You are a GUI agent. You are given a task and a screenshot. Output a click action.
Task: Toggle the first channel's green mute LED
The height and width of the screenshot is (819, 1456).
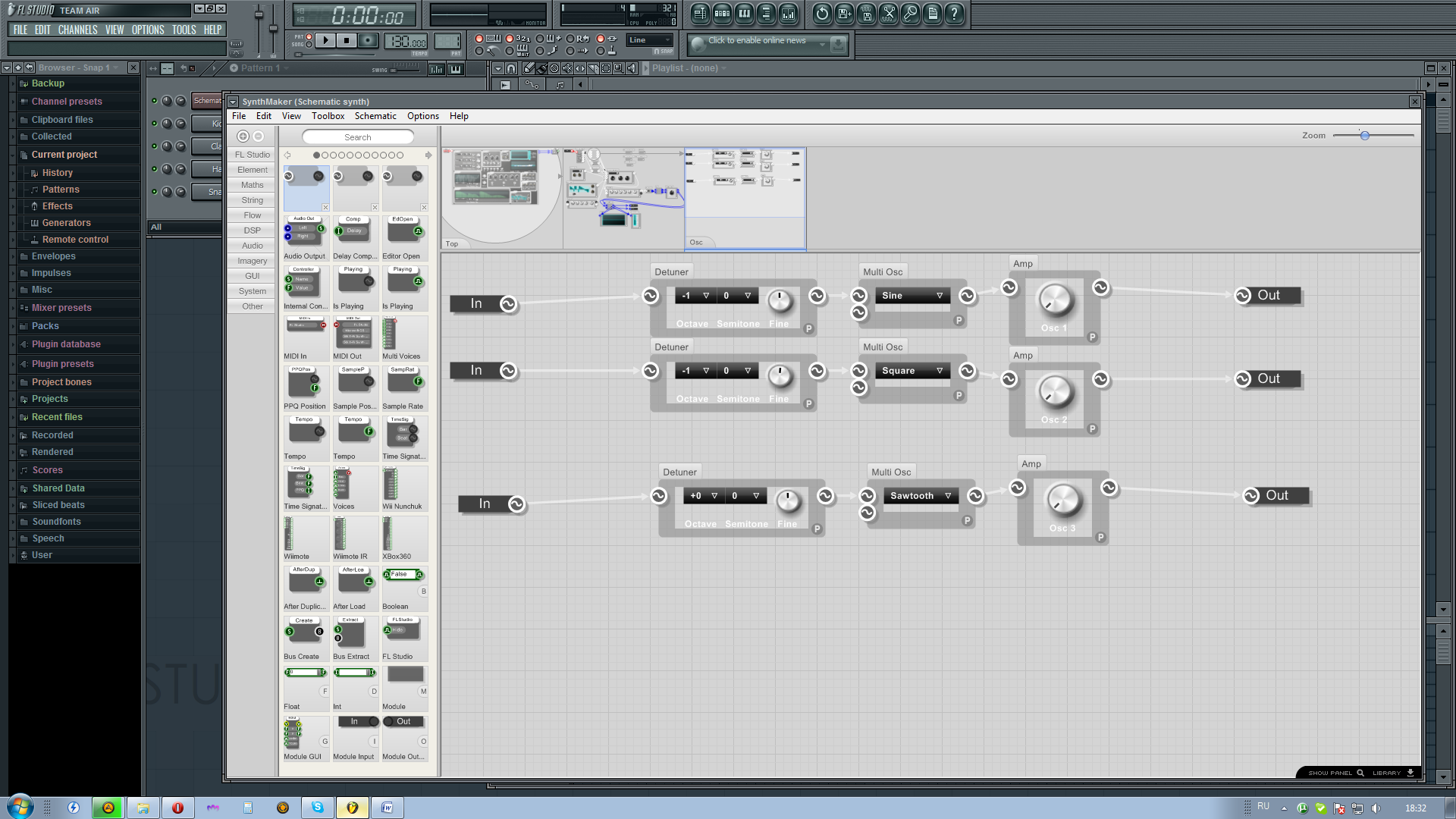[155, 101]
